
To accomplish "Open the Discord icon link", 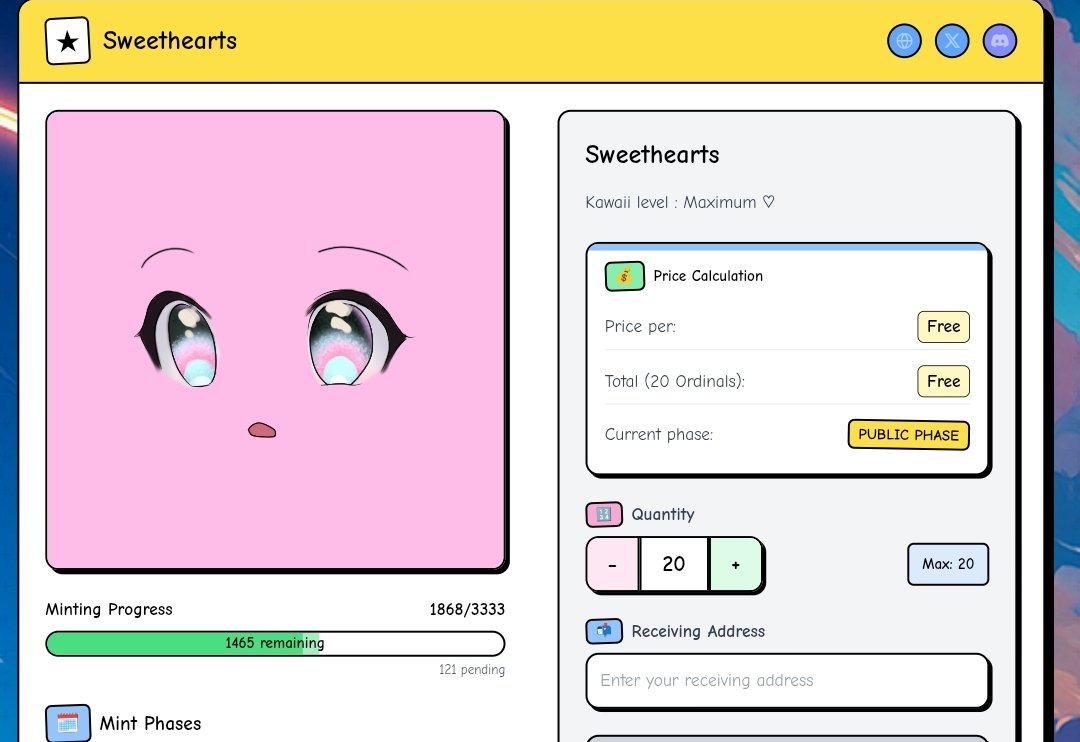I will click(x=999, y=41).
